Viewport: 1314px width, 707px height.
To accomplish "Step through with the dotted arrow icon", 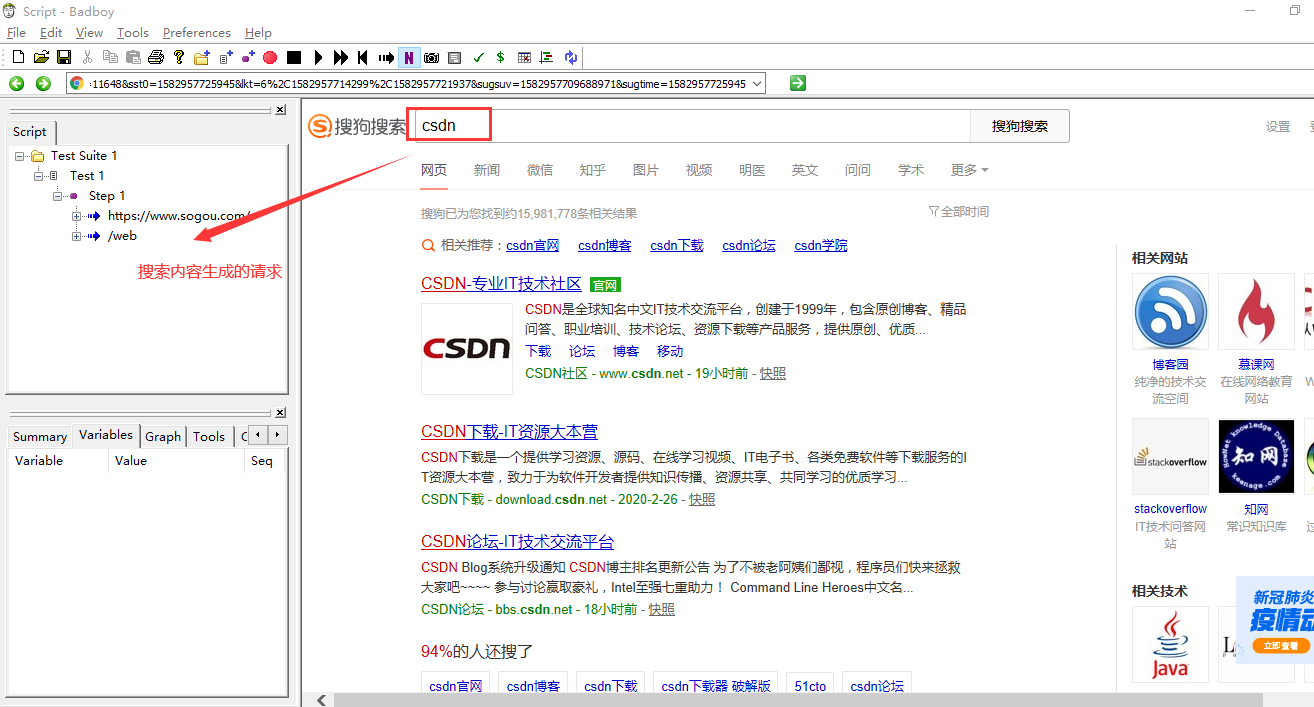I will pos(386,57).
